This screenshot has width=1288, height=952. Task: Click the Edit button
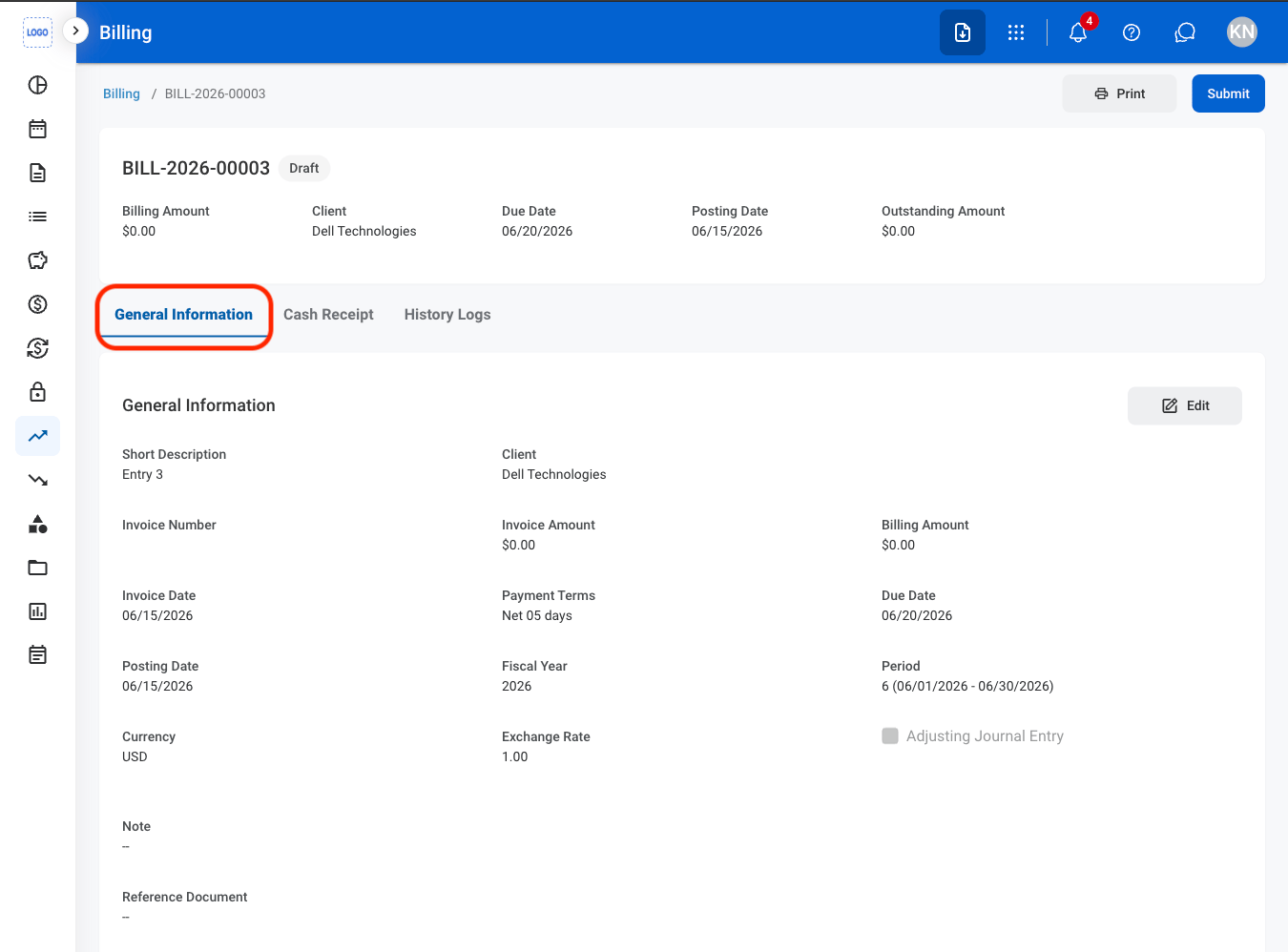coord(1185,405)
